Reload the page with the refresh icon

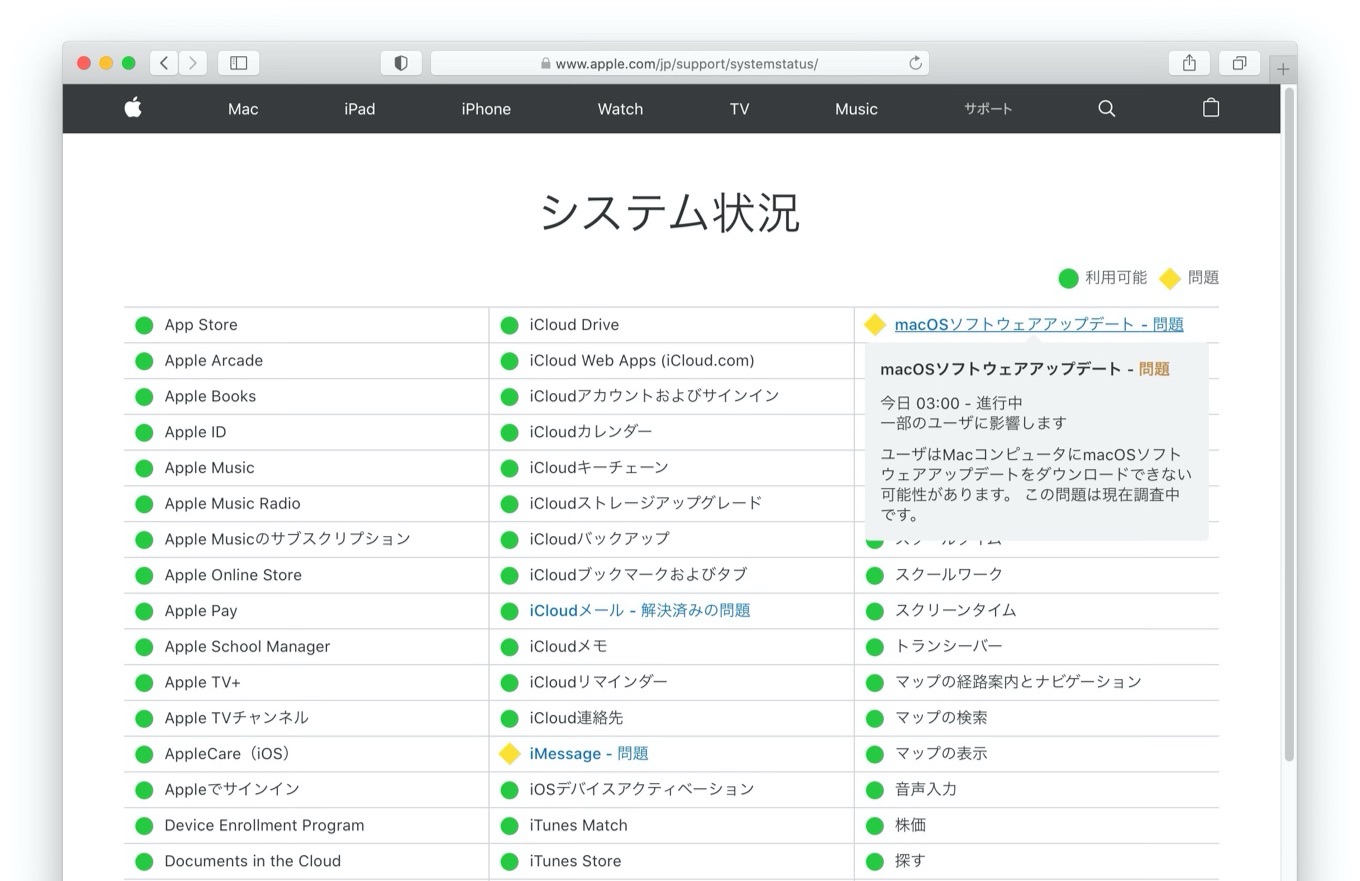[x=915, y=63]
